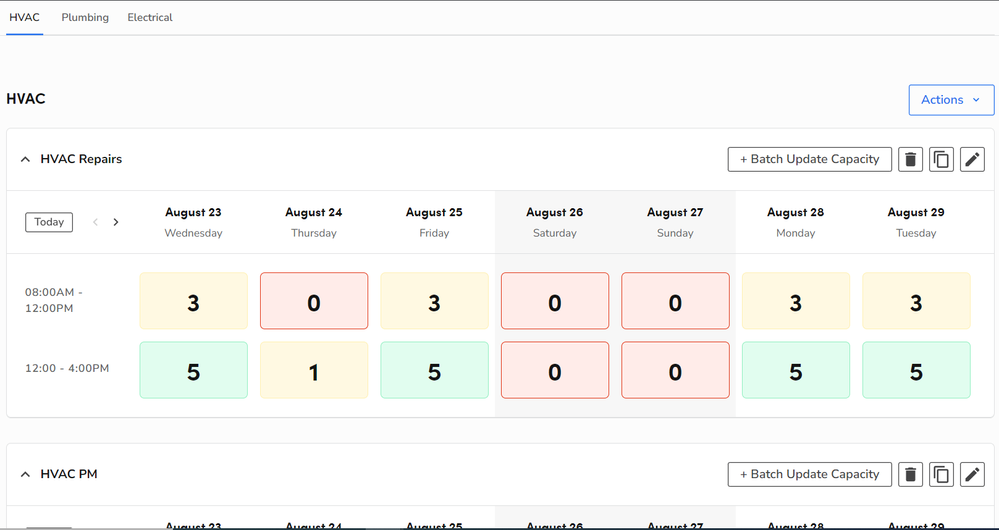999x530 pixels.
Task: Click Batch Update Capacity for HVAC Repairs
Action: point(809,159)
